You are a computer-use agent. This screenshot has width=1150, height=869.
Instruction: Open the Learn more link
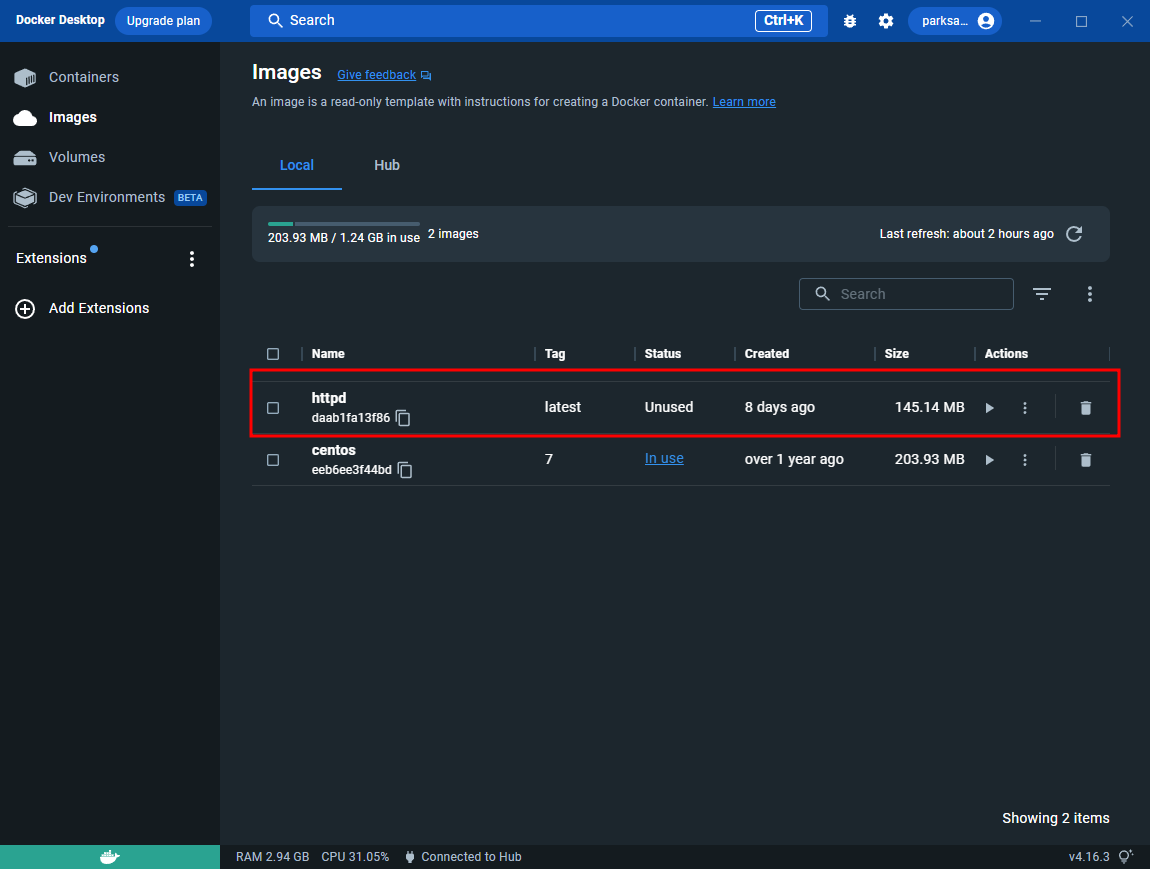tap(744, 102)
